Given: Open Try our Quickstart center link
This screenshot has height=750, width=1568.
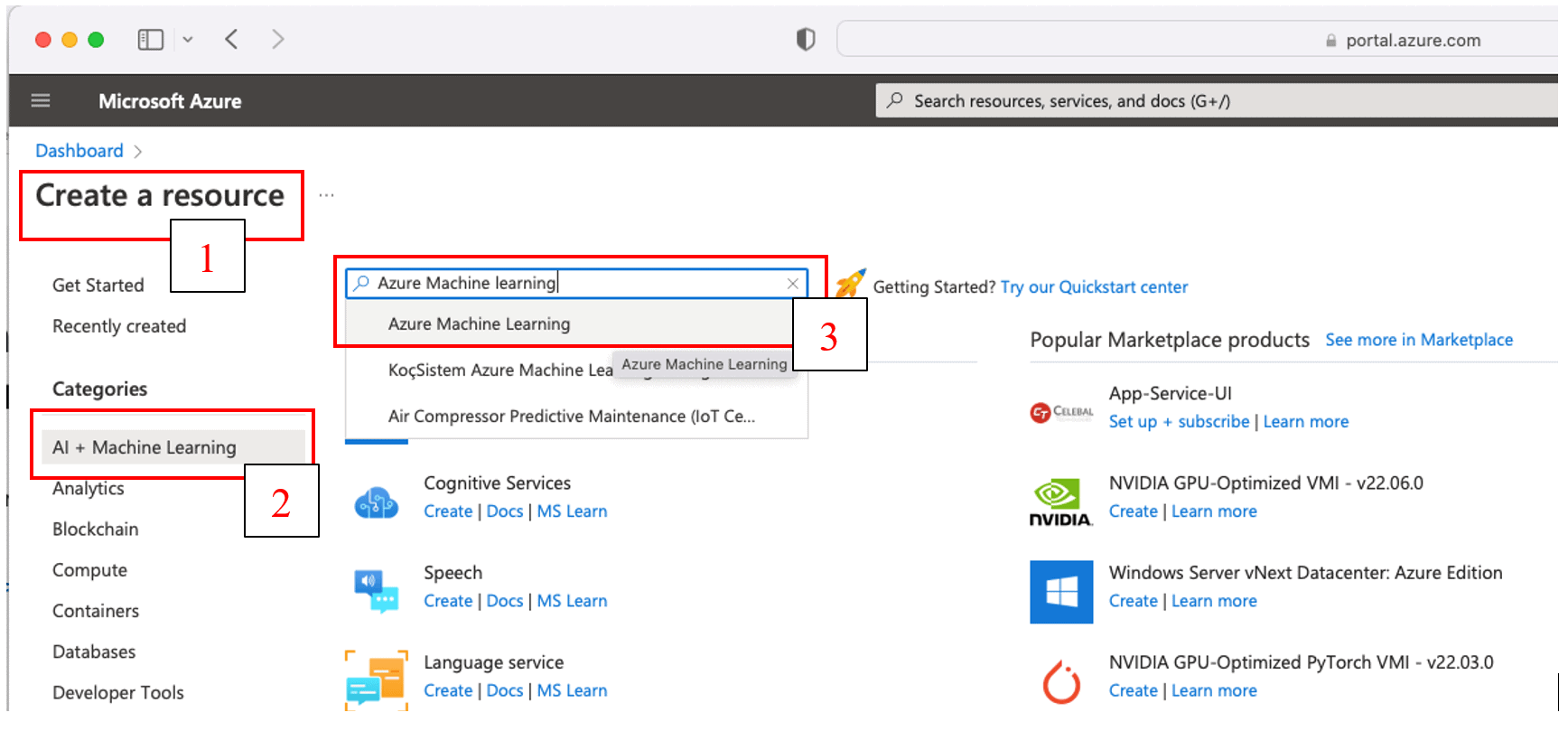Looking at the screenshot, I should point(1094,287).
